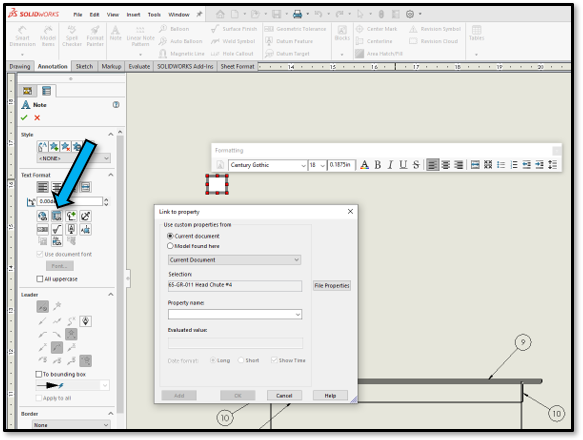Click the Line Spacing icon in Formatting toolbar
The image size is (583, 440).
[x=553, y=165]
